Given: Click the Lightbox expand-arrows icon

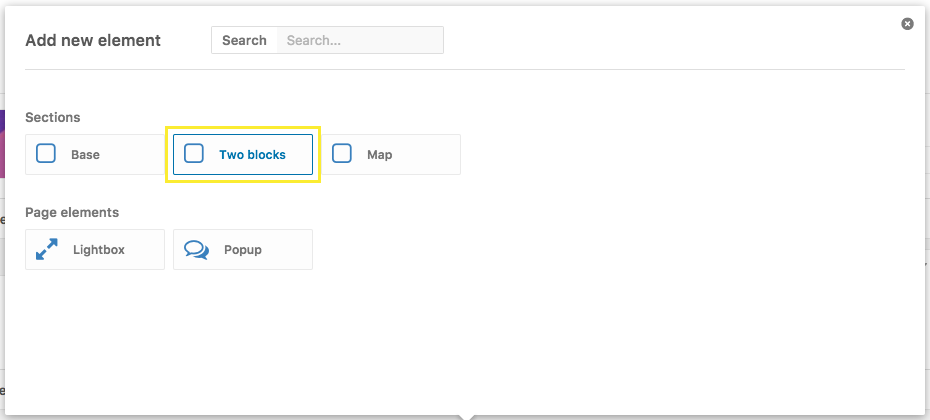Looking at the screenshot, I should (47, 249).
